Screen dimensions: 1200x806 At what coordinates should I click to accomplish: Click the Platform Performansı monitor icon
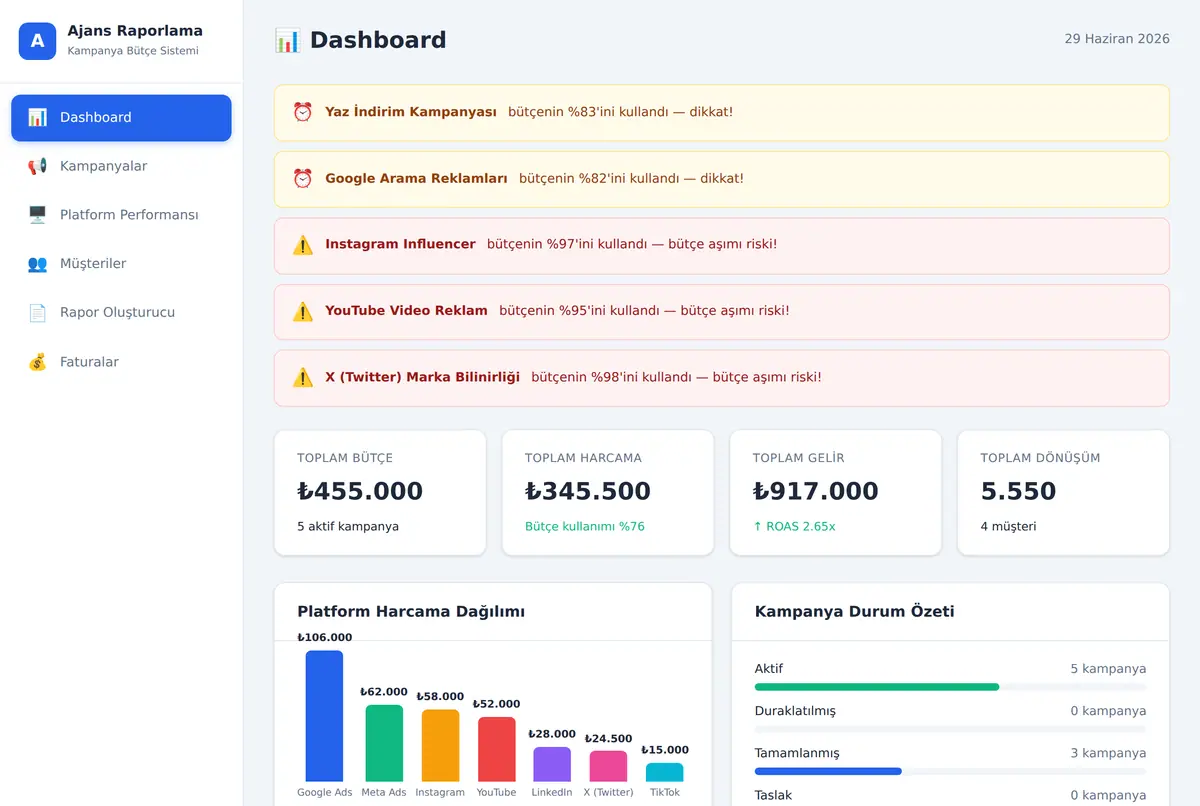37,215
